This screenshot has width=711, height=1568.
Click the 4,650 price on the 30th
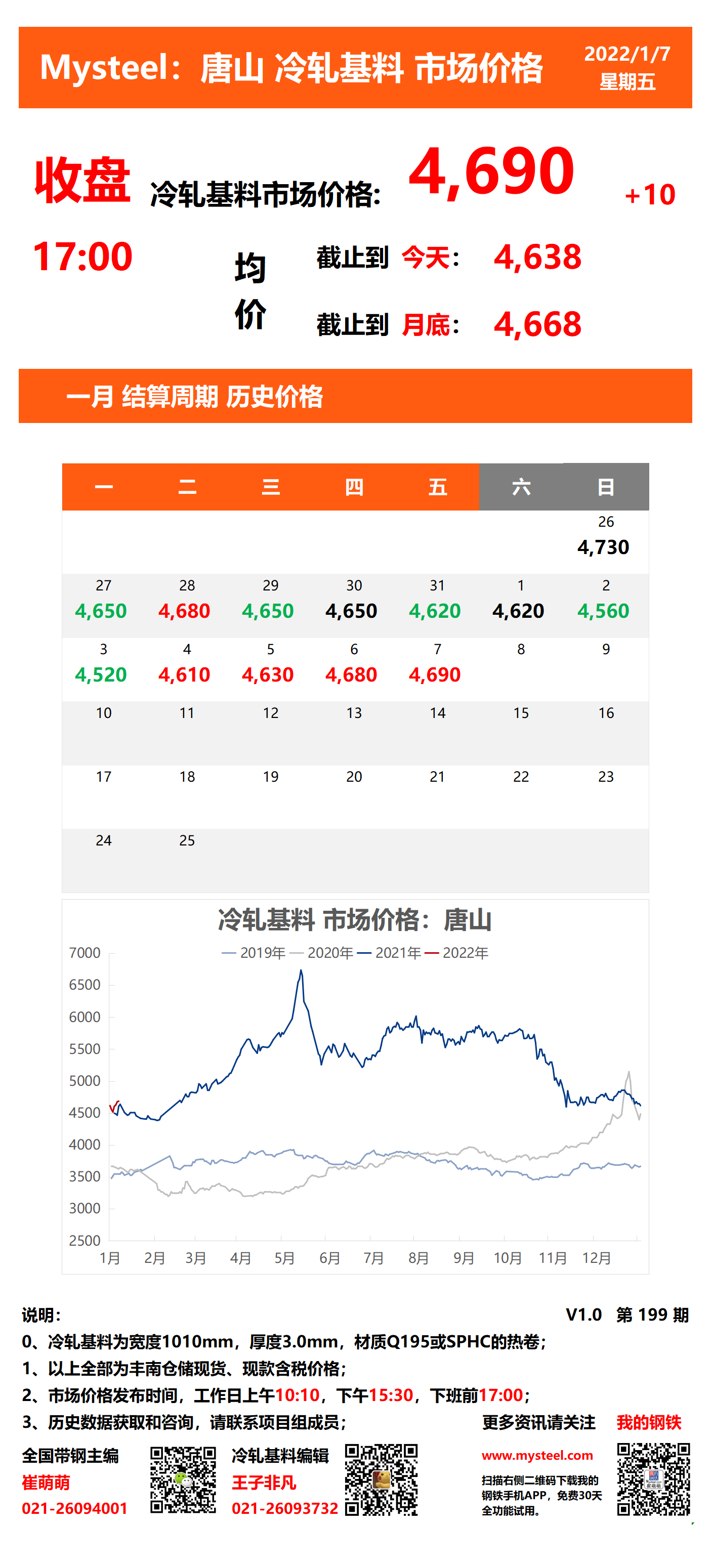point(351,611)
